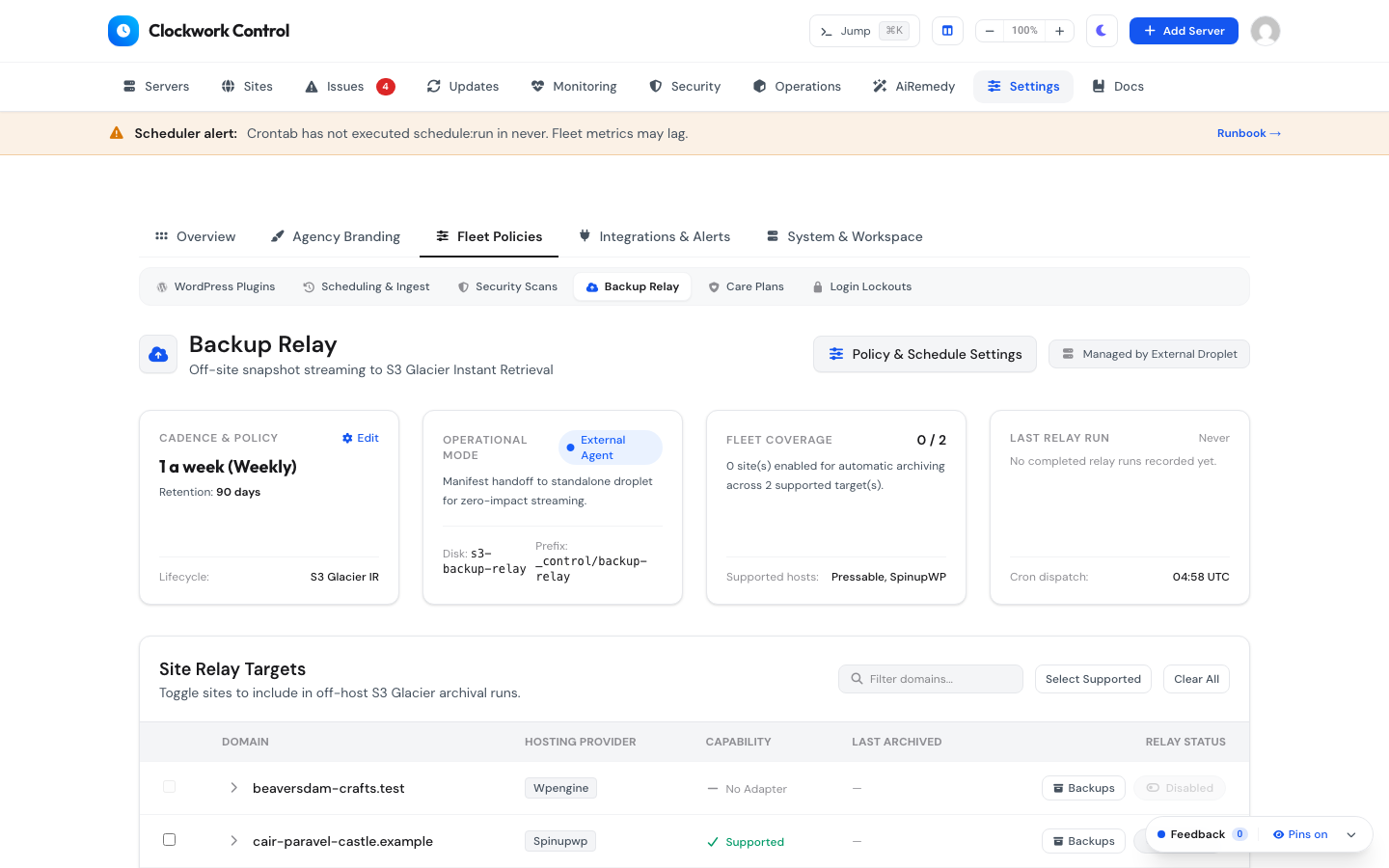Select the Care Plans sub-tab
The image size is (1389, 868).
[x=746, y=286]
